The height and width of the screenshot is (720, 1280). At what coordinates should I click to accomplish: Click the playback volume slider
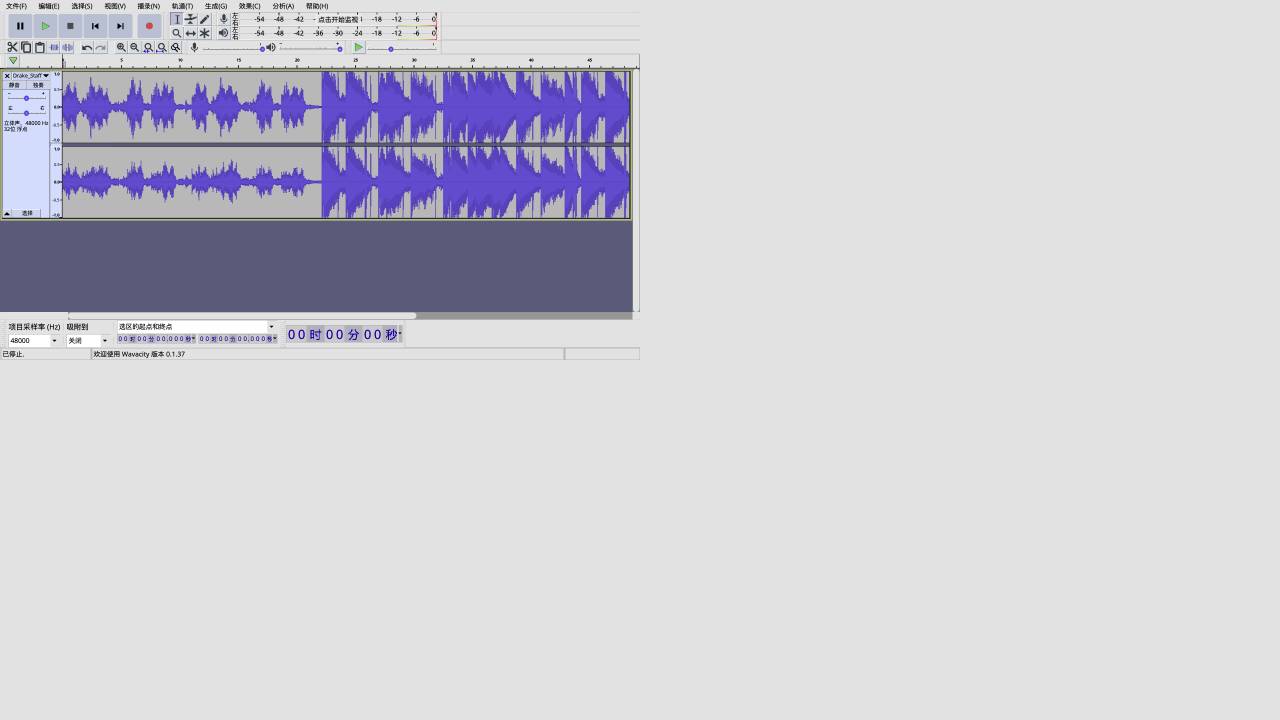coord(310,47)
